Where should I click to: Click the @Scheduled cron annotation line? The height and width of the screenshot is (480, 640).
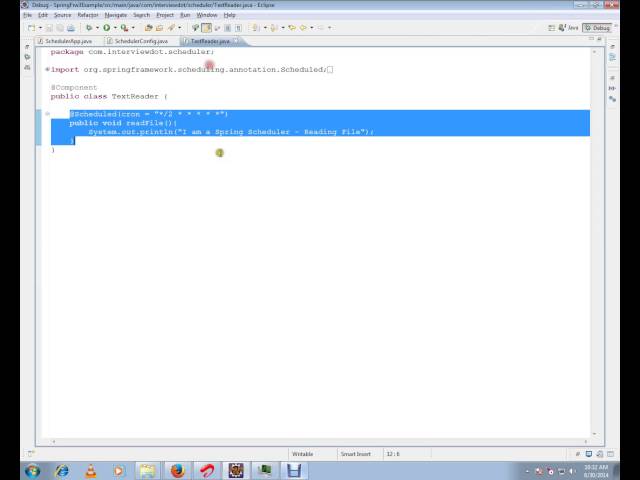149,114
